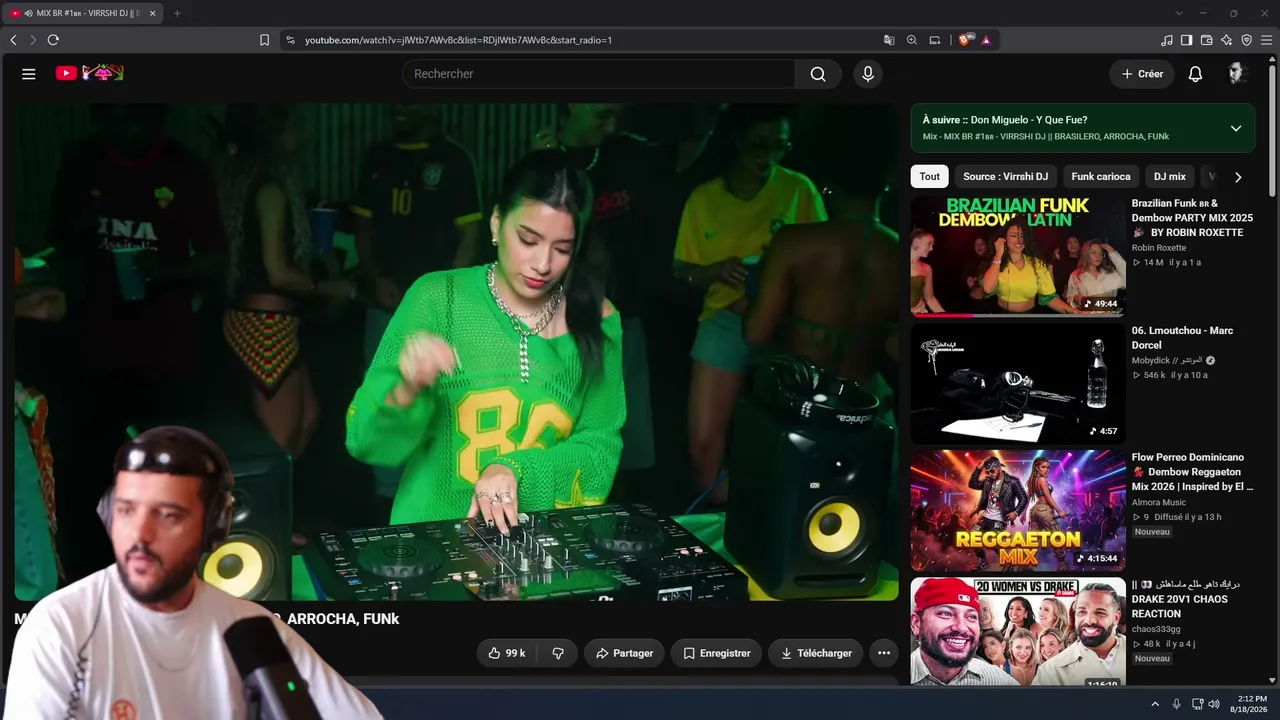1280x720 pixels.
Task: Share the video via Partager
Action: (624, 653)
